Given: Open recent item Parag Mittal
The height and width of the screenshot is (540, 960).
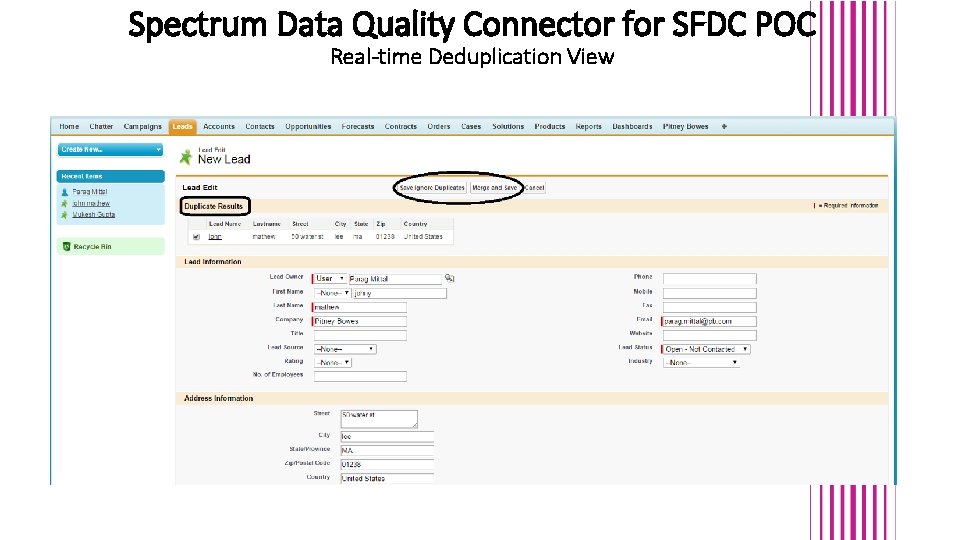Looking at the screenshot, I should 90,192.
